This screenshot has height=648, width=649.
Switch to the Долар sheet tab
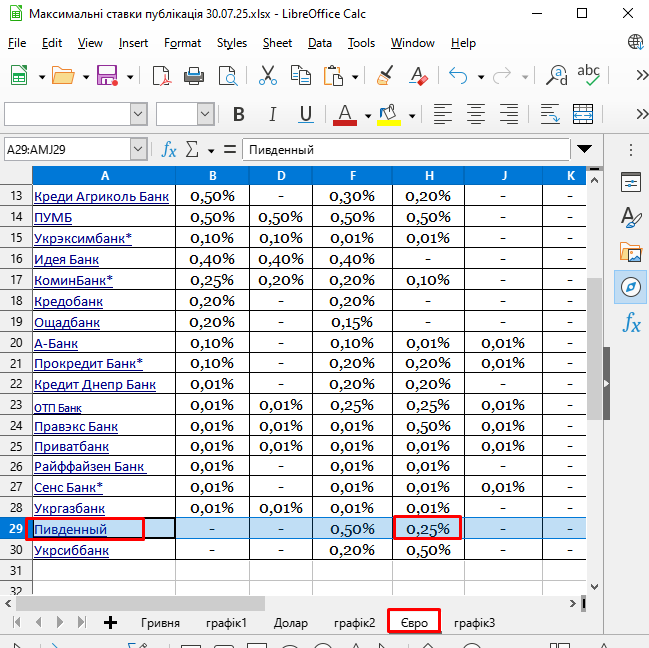[291, 623]
